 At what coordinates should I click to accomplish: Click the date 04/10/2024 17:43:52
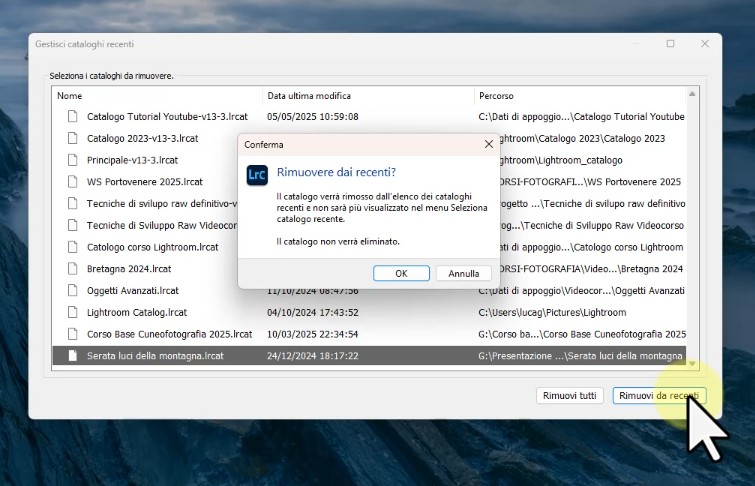tap(312, 312)
